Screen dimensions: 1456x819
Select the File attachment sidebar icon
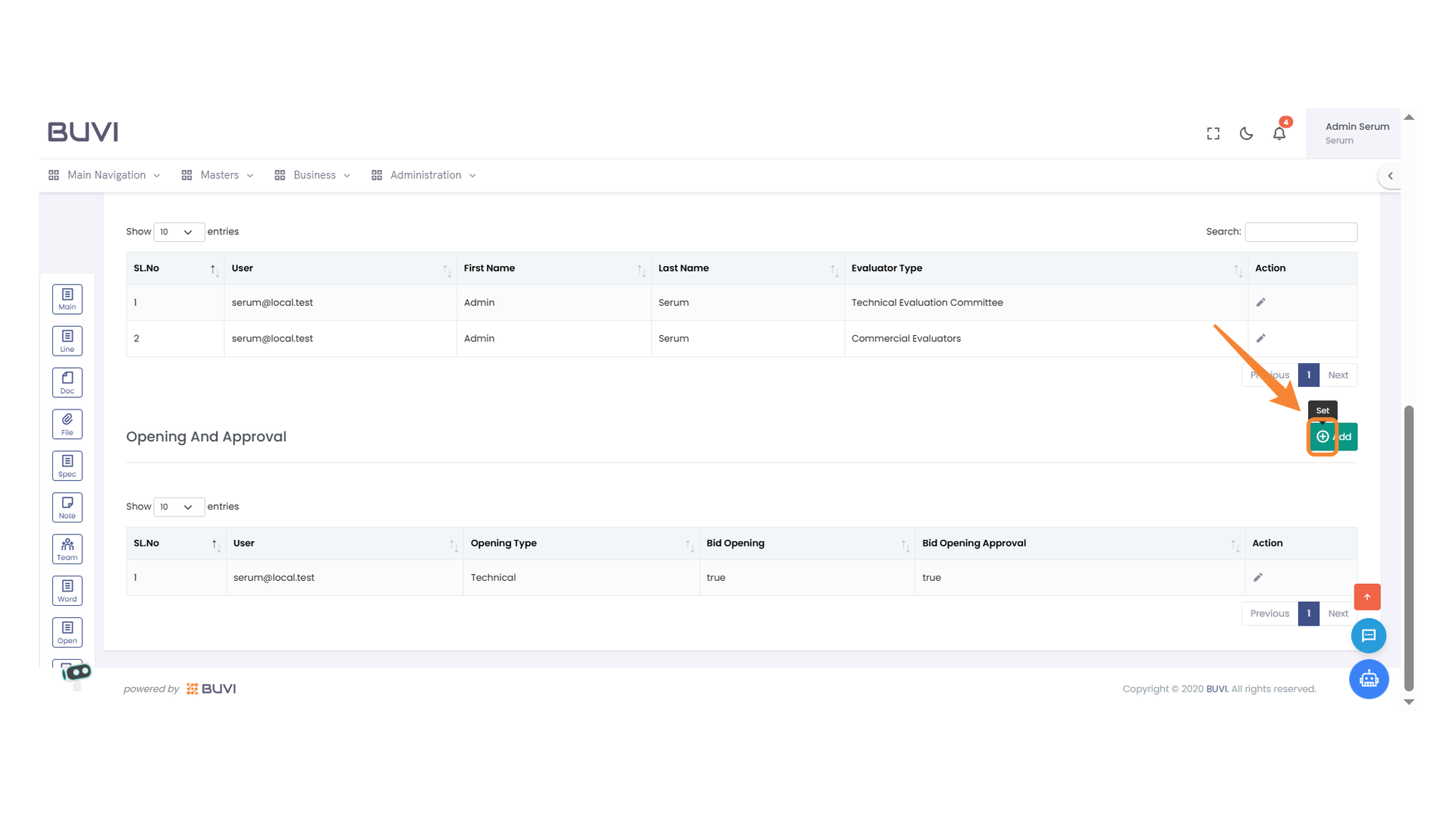click(67, 424)
